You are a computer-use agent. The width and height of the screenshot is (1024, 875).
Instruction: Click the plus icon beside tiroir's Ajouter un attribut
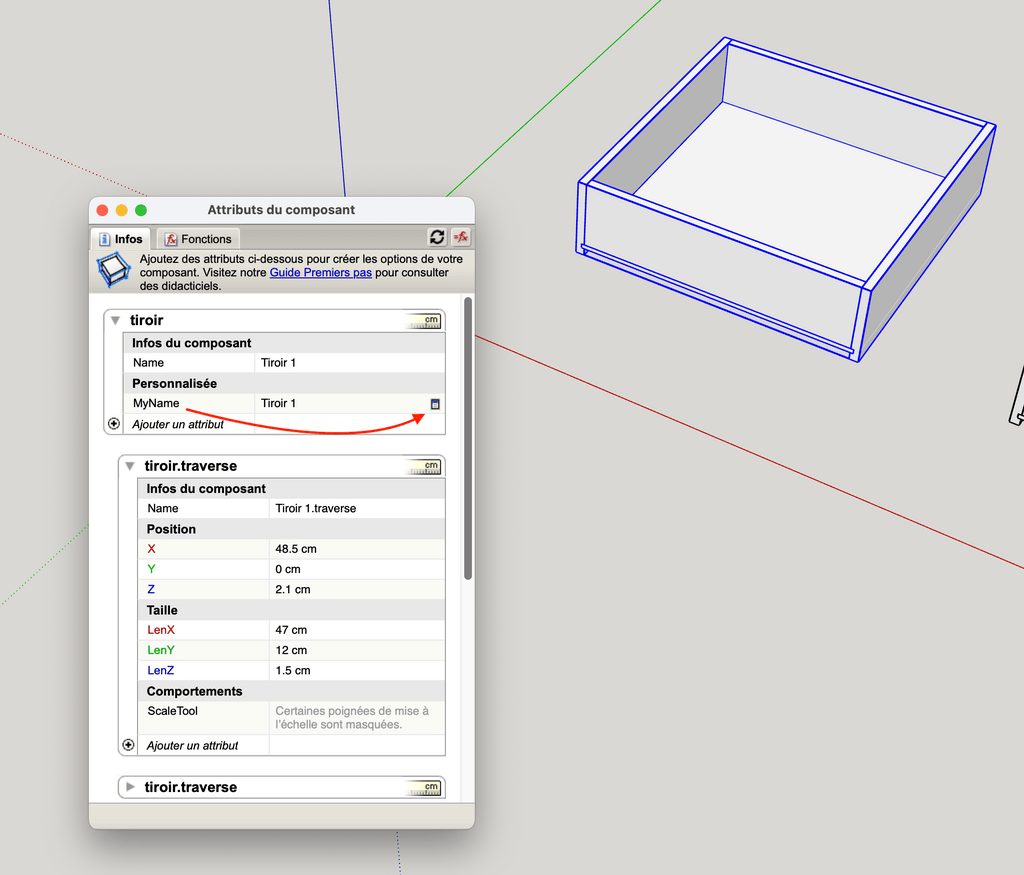(114, 424)
